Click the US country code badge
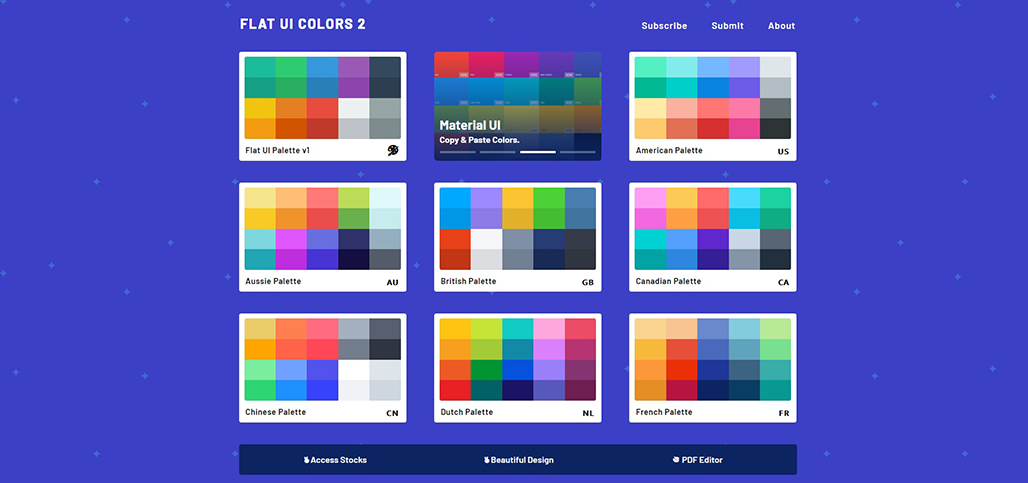The width and height of the screenshot is (1028, 483). [783, 152]
